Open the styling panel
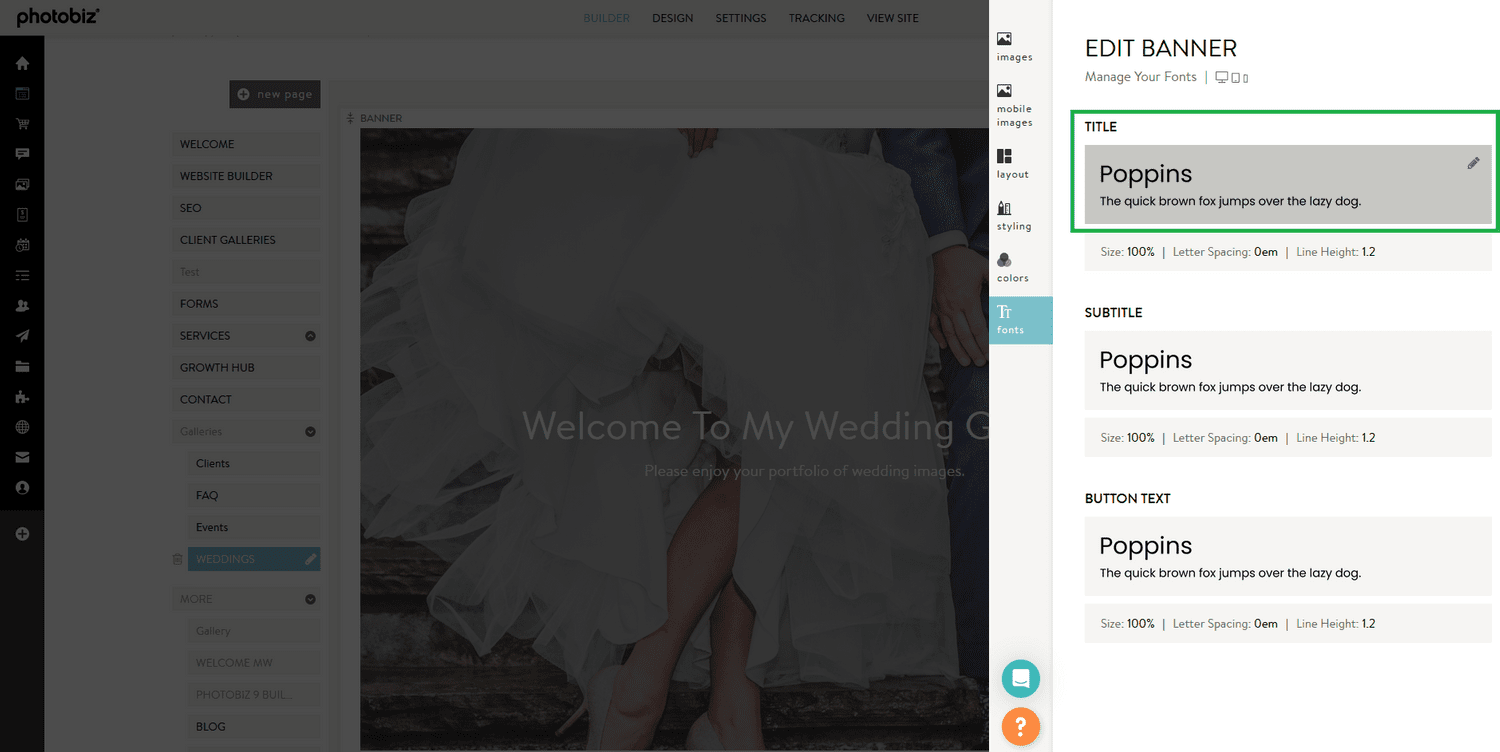Image resolution: width=1500 pixels, height=752 pixels. (x=1013, y=216)
